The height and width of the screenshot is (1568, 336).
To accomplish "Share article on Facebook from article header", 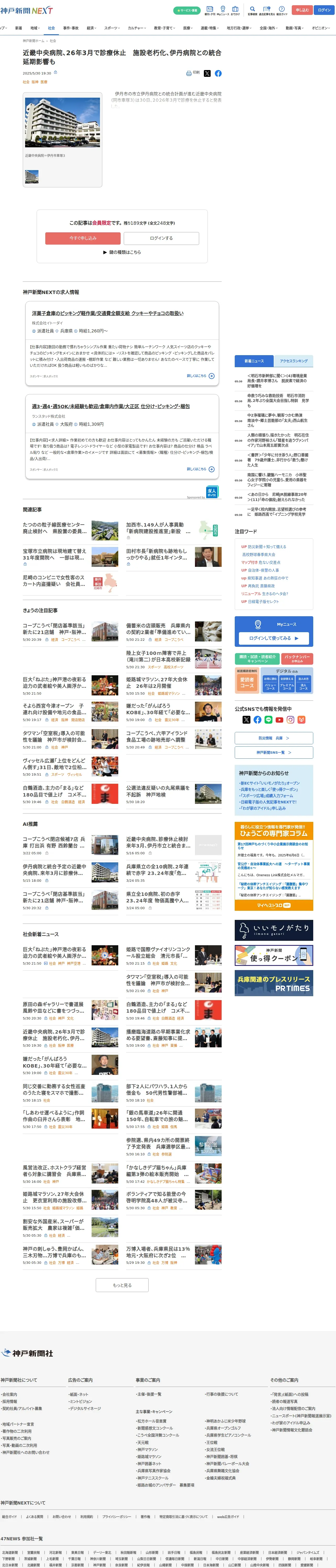I will point(218,73).
